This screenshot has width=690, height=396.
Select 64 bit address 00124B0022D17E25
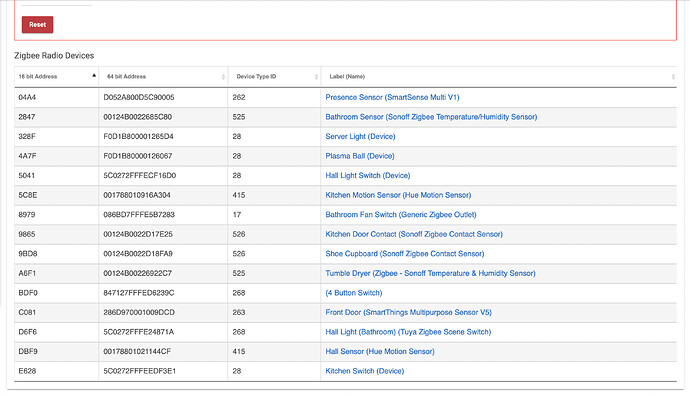138,234
